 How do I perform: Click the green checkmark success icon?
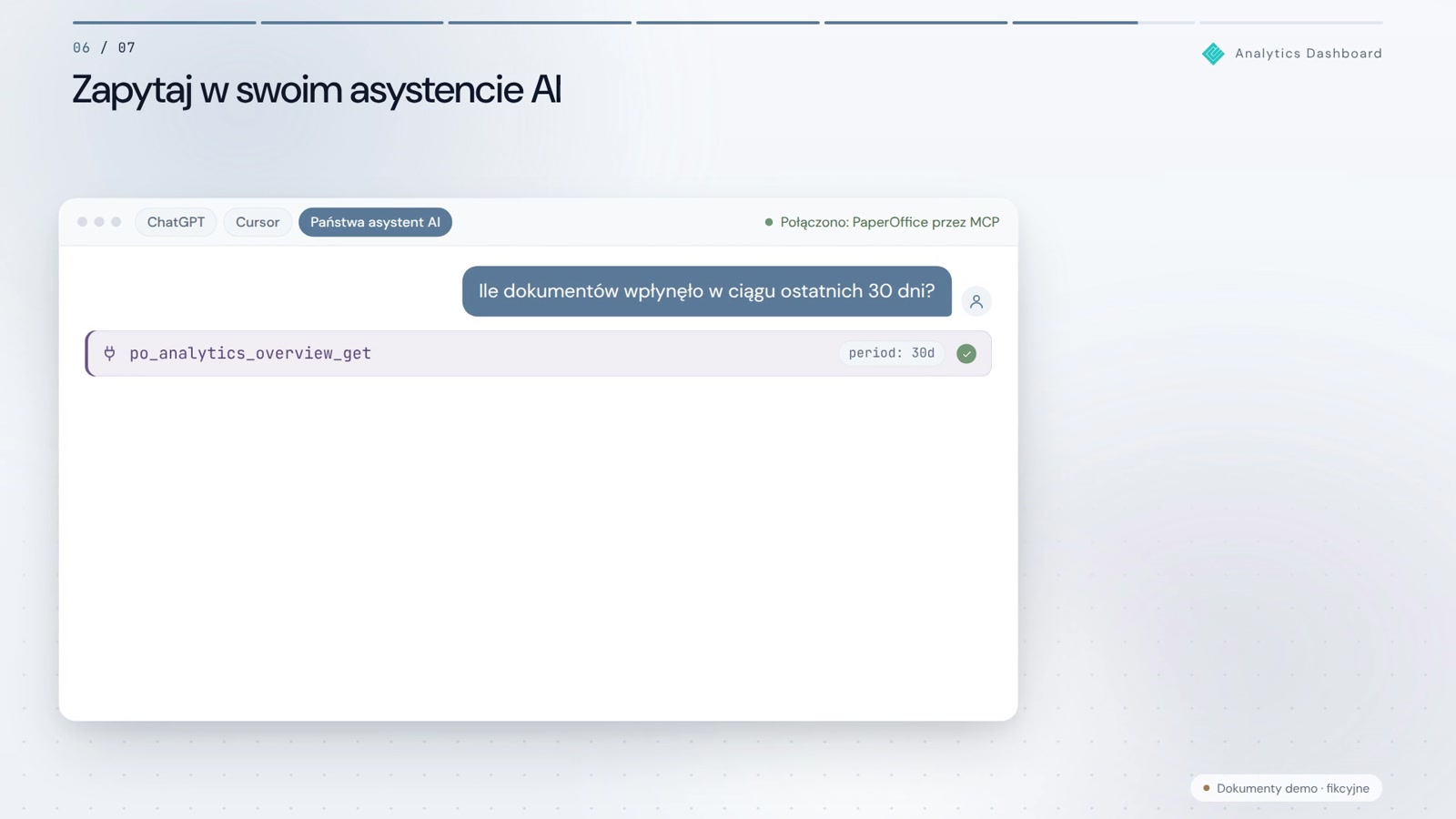point(966,353)
